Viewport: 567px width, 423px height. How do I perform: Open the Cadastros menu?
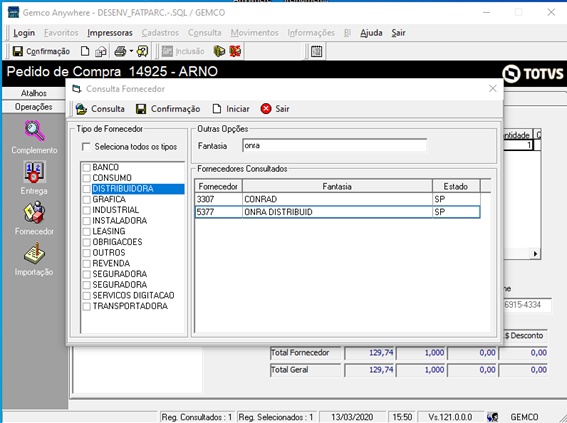point(160,33)
